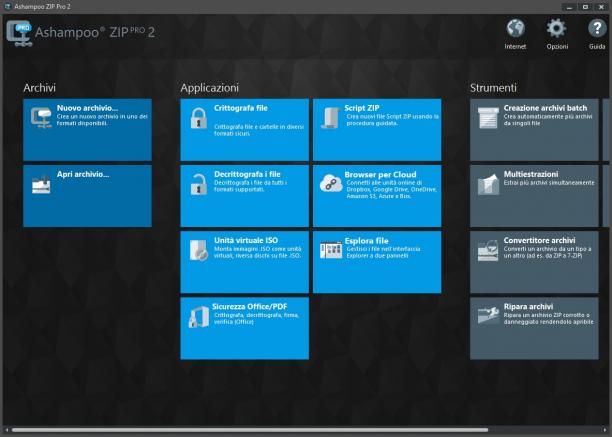Screen dimensions: 612x437
Task: Launch Crittografa file title text
Action: [x=241, y=108]
